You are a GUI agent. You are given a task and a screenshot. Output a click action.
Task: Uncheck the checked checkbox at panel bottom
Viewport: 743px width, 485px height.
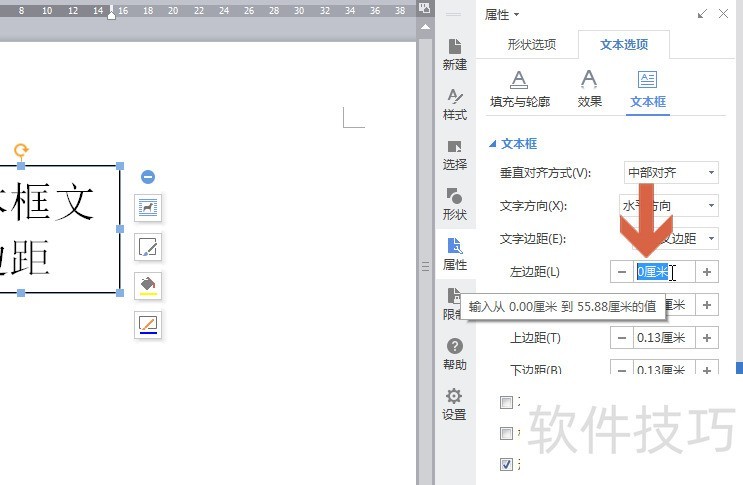coord(506,464)
